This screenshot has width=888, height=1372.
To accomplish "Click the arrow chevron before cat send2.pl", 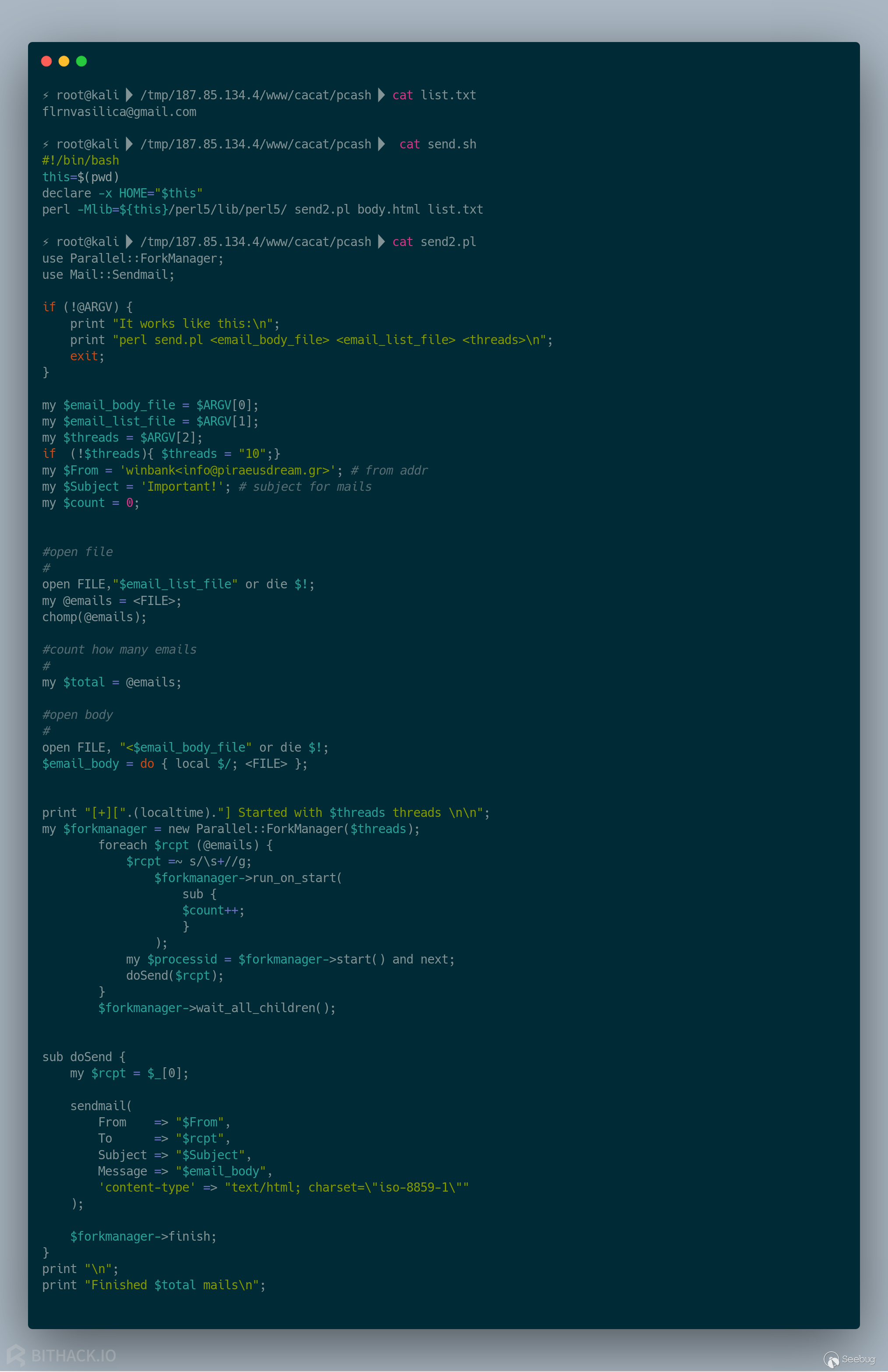I will [381, 242].
